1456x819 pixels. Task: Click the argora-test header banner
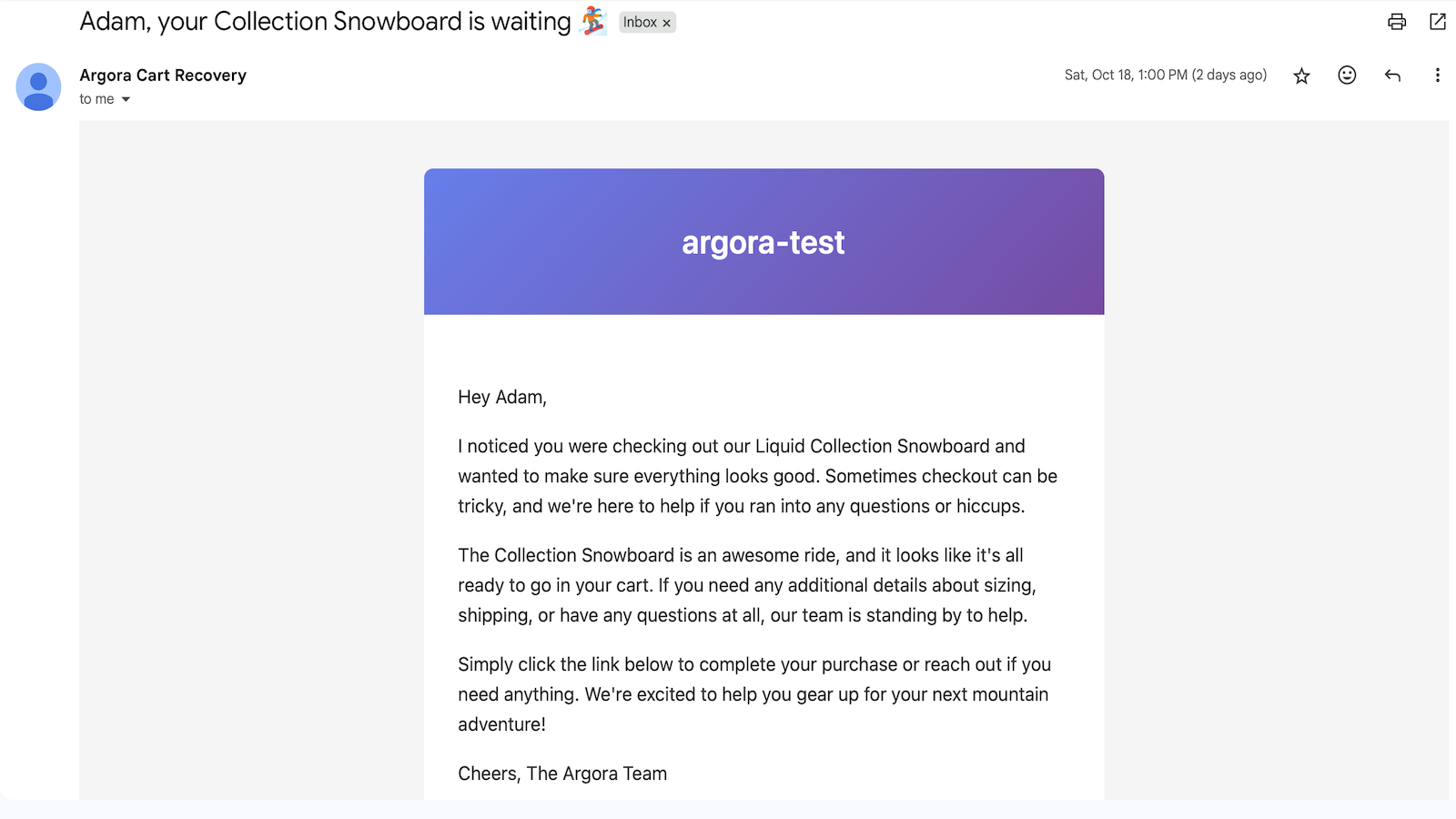tap(763, 242)
